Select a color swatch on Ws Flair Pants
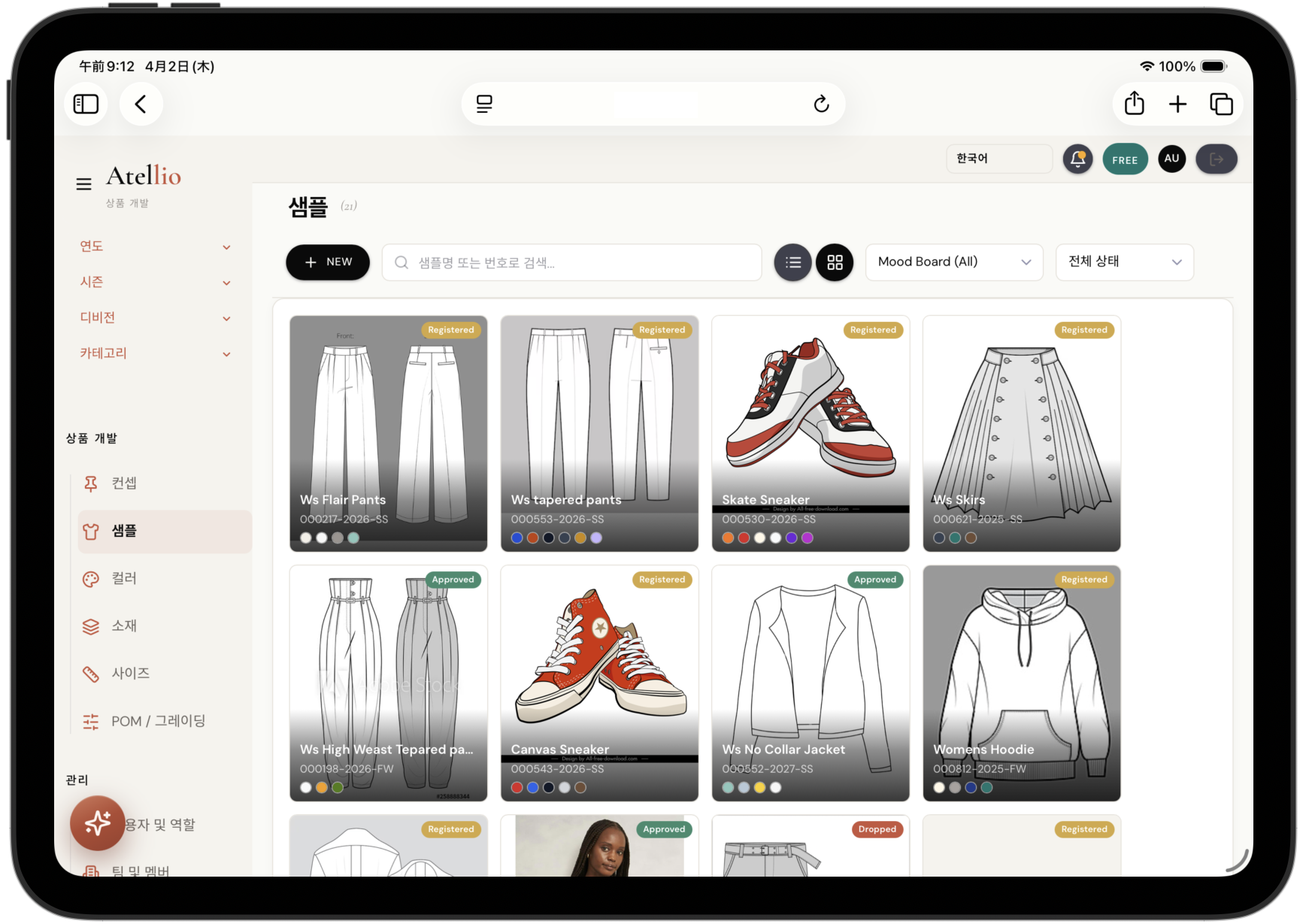Viewport: 1300px width, 924px height. 305,538
